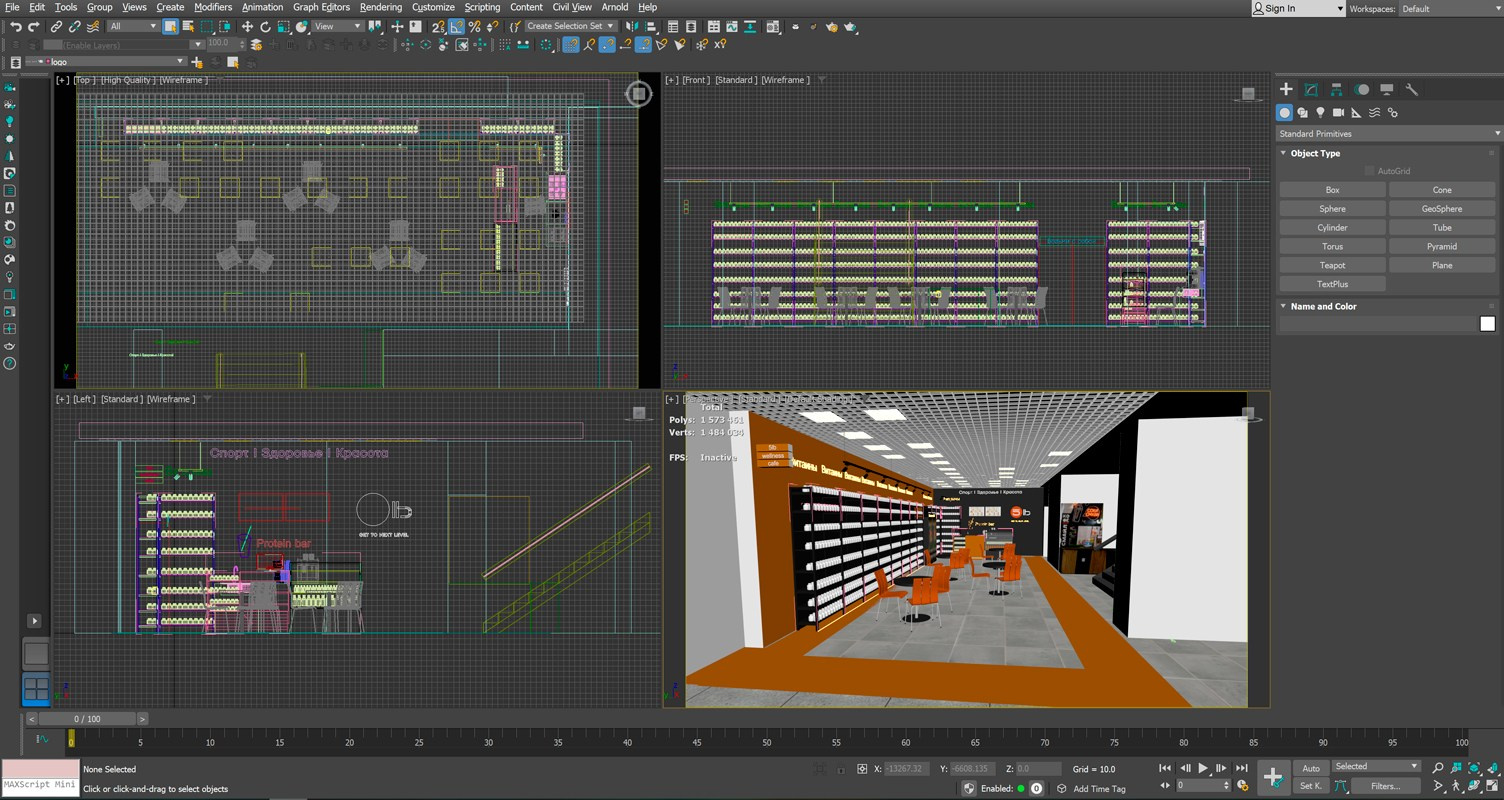The width and height of the screenshot is (1504, 800).
Task: Select the Select and Move tool
Action: pyautogui.click(x=248, y=26)
